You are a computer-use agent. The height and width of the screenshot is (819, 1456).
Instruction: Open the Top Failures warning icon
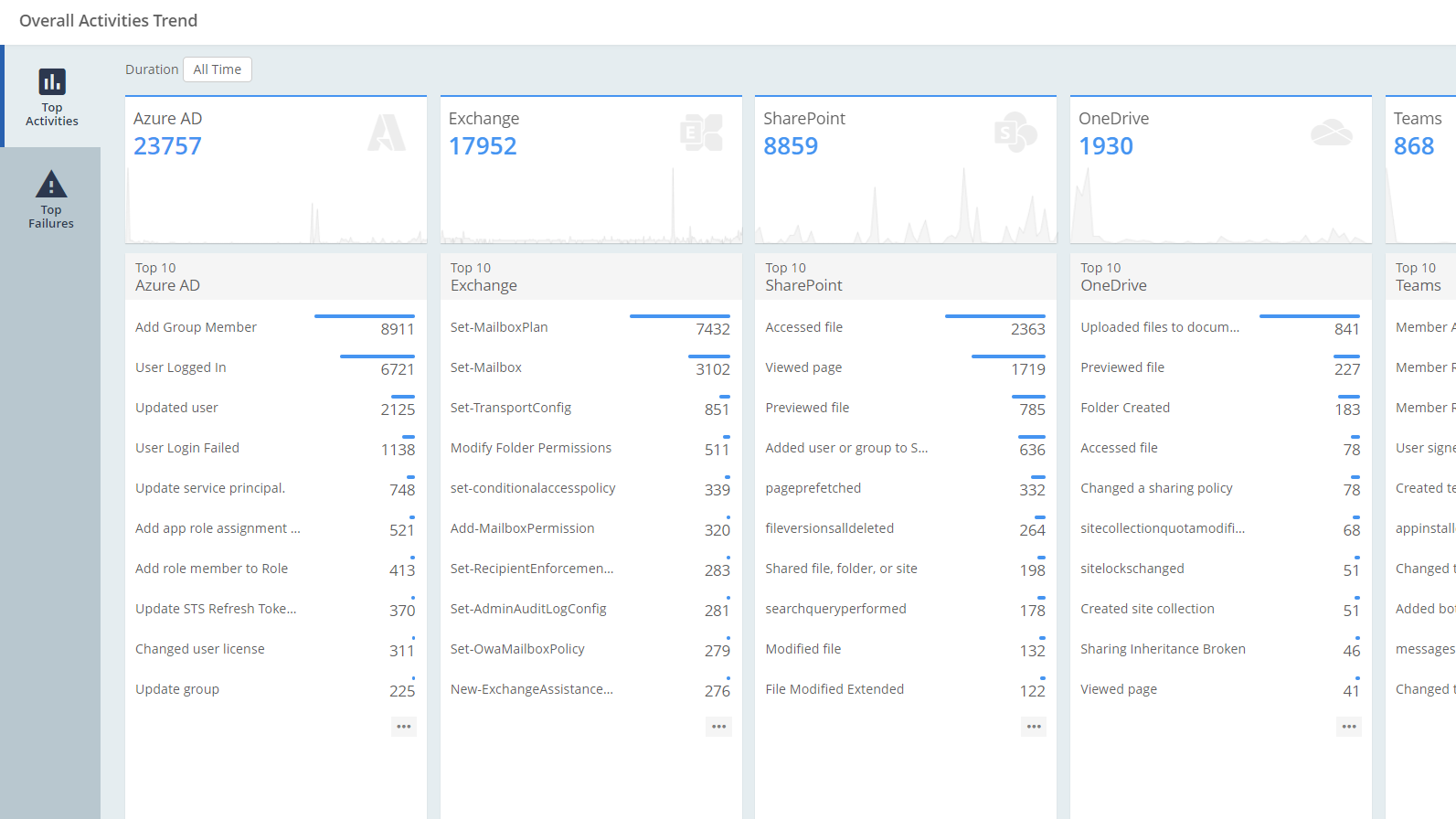click(x=51, y=184)
